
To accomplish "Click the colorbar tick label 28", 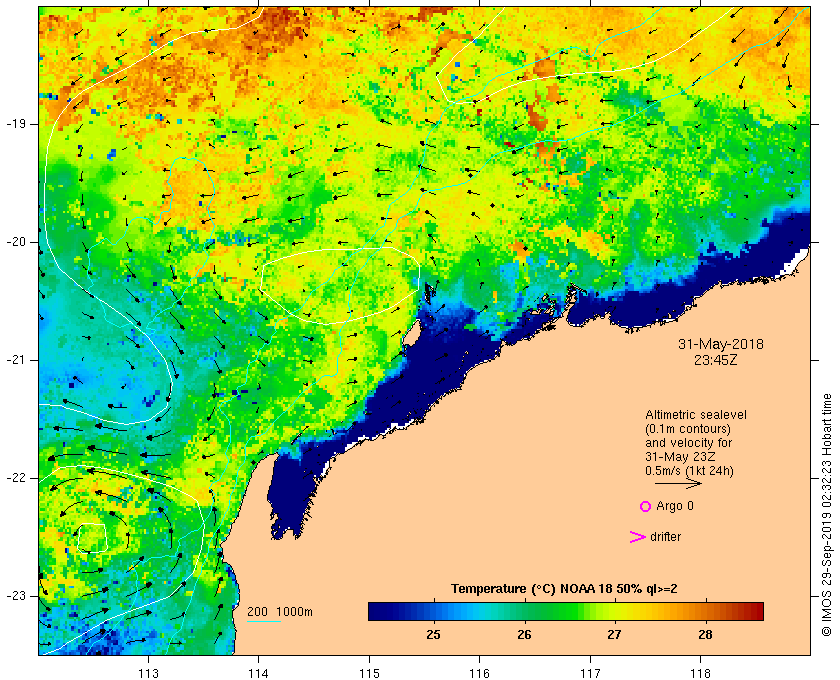I will [x=705, y=635].
